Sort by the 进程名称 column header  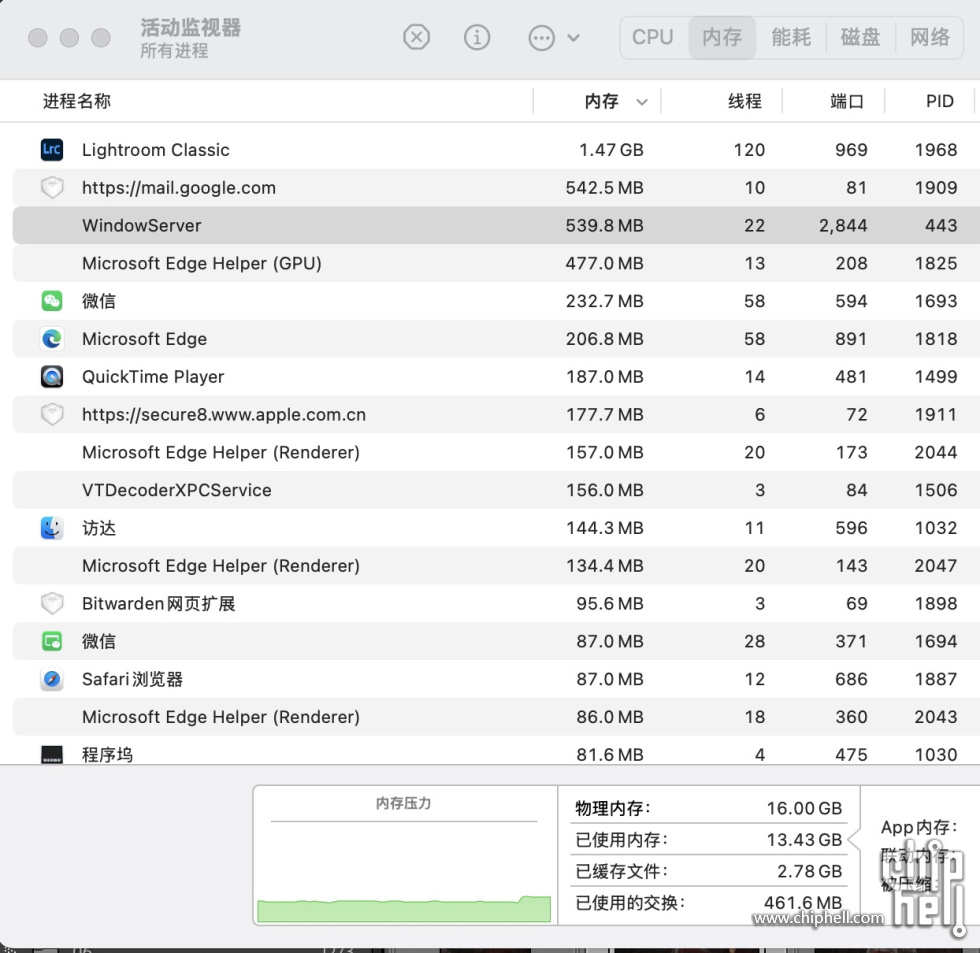point(77,101)
